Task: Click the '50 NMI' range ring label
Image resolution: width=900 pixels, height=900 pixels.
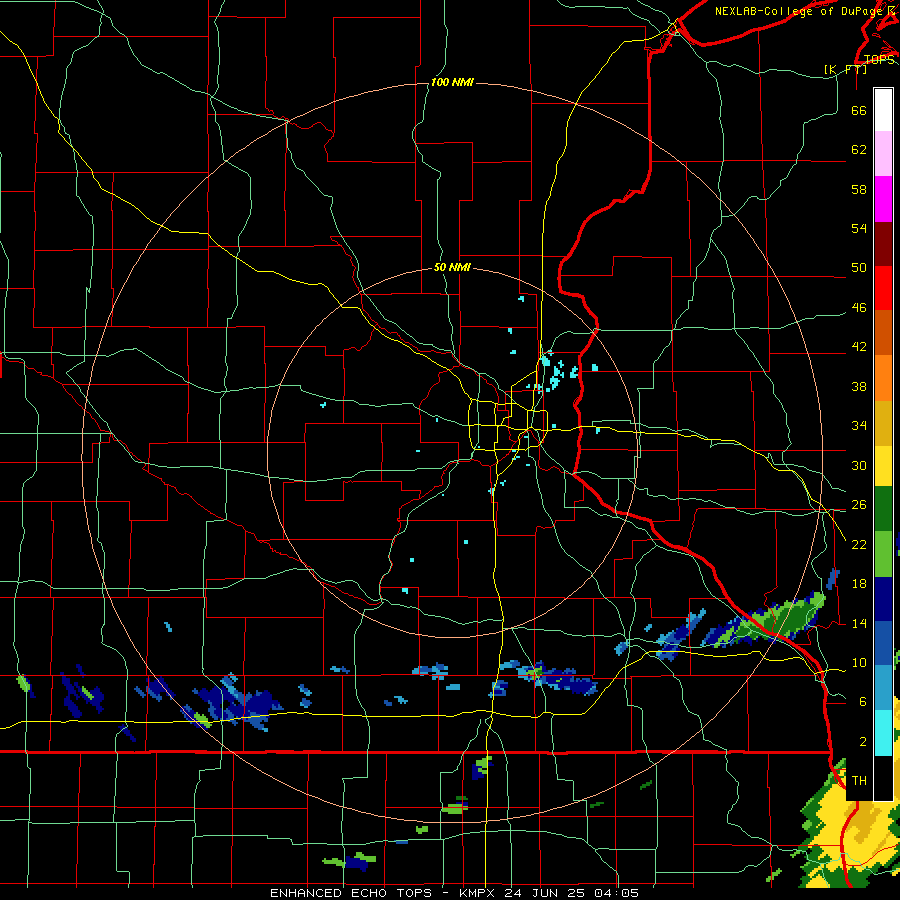Action: point(452,267)
